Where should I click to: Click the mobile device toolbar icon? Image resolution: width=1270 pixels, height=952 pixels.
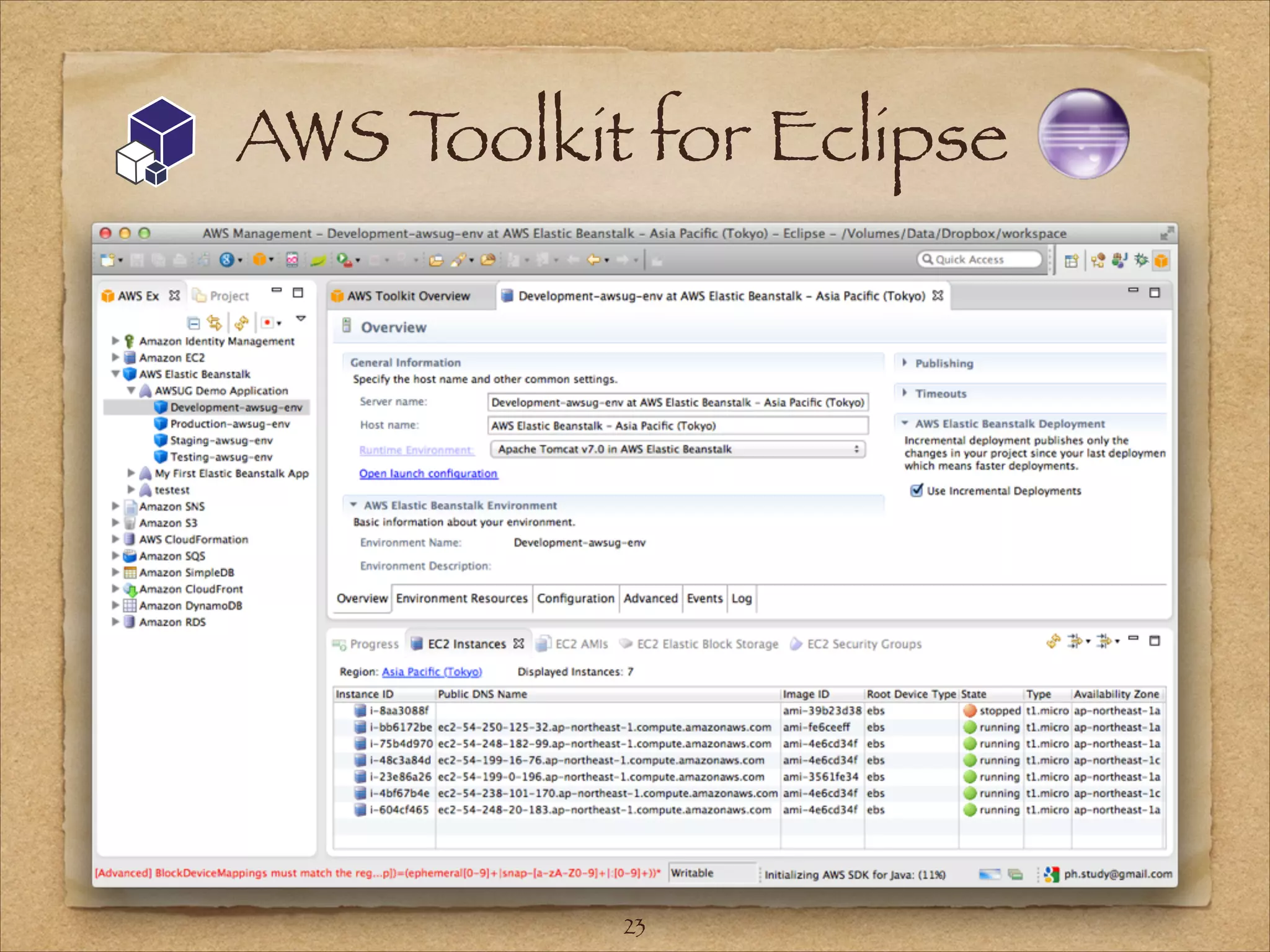[x=291, y=260]
